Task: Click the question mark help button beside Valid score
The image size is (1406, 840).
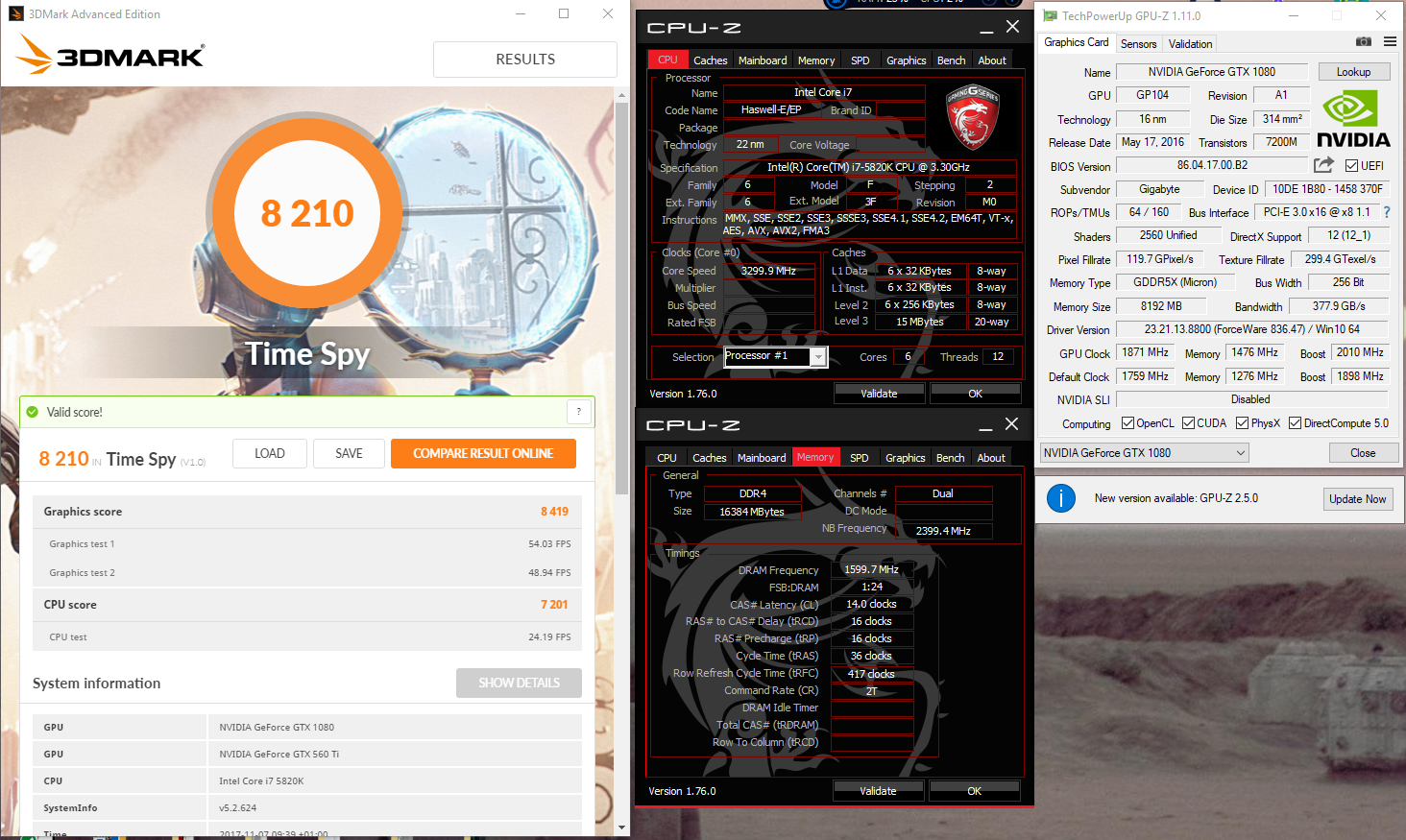Action: click(578, 412)
